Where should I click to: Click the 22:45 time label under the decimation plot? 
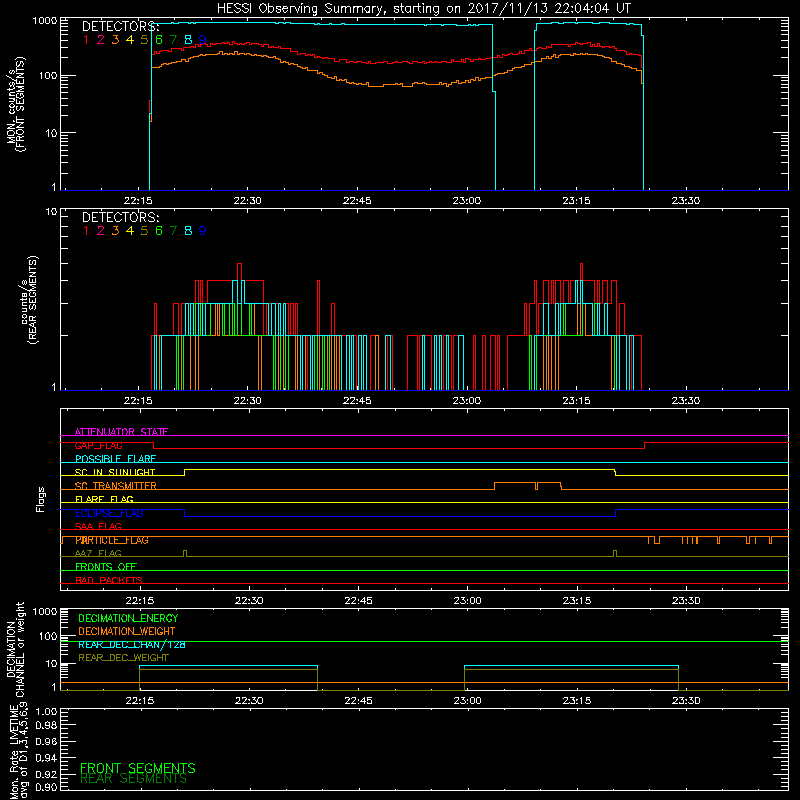[358, 701]
